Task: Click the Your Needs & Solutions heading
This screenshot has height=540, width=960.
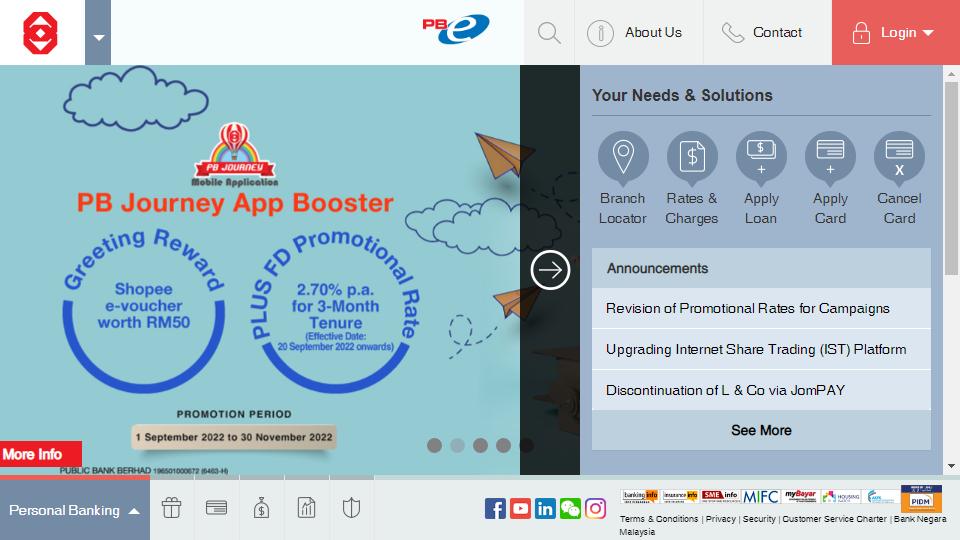Action: pos(682,96)
